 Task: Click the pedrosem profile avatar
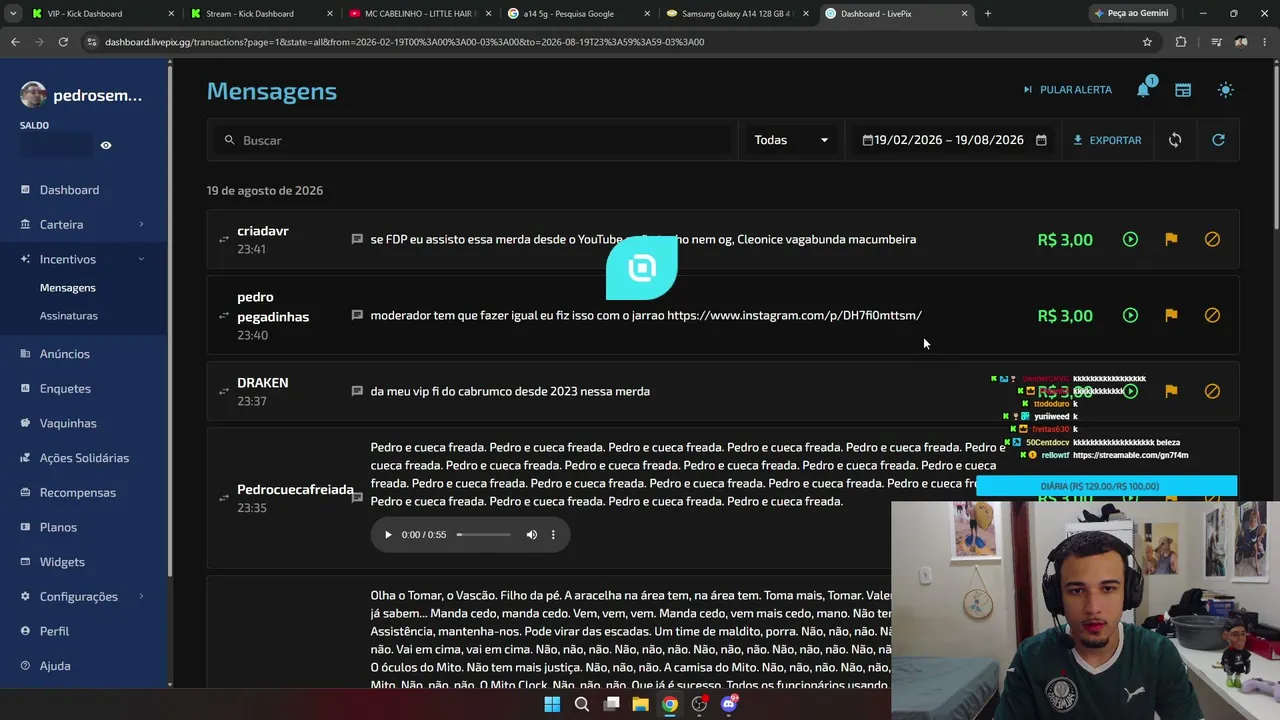click(x=33, y=95)
